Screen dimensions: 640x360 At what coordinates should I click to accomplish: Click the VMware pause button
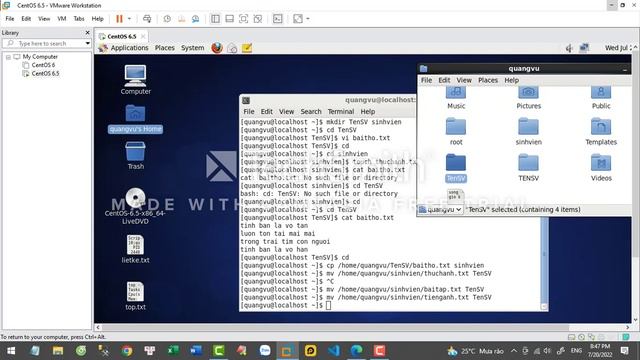pyautogui.click(x=119, y=19)
